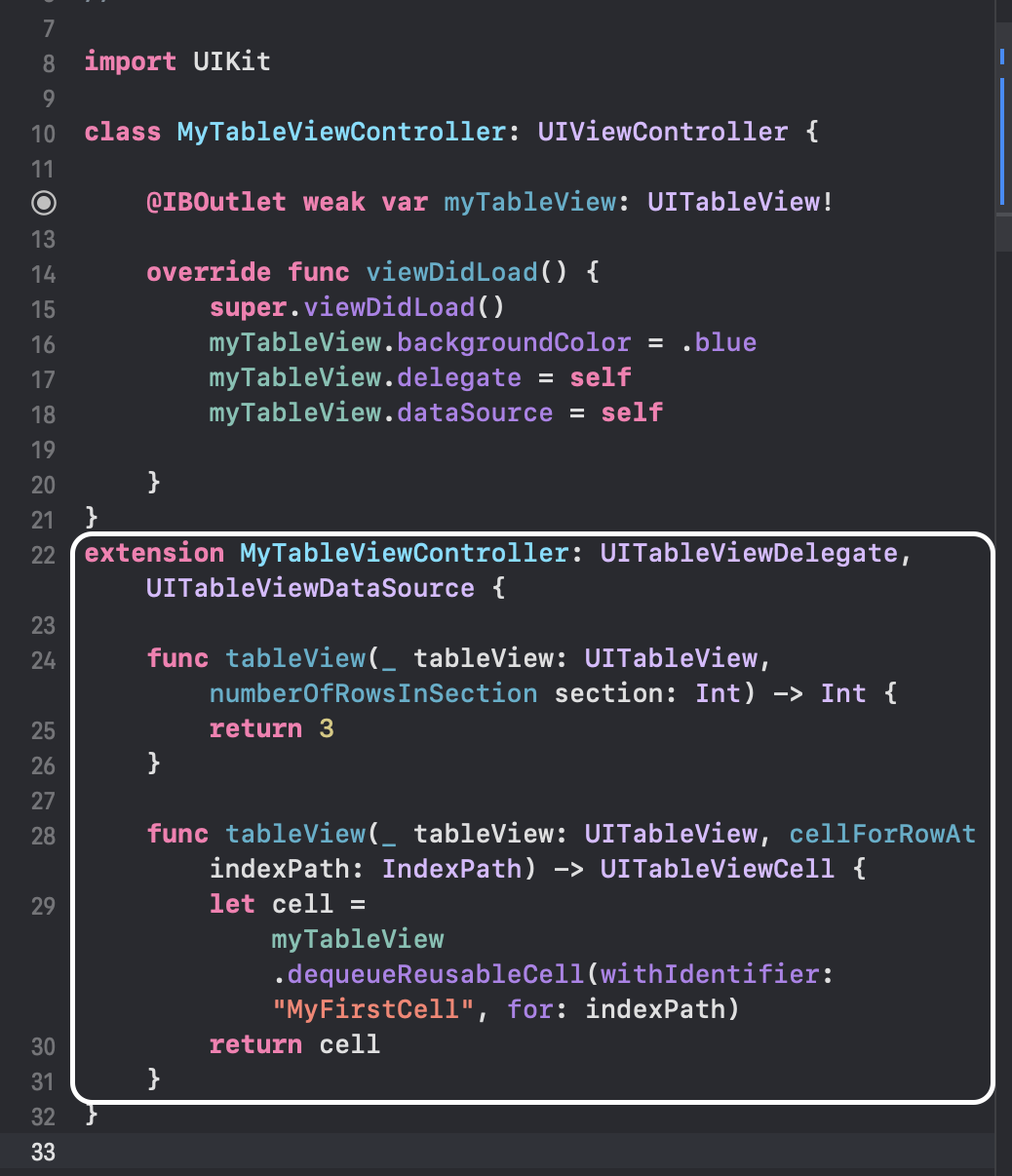Screen dimensions: 1012x1176
Task: Click 'self' on the dataSource line
Action: tap(632, 412)
